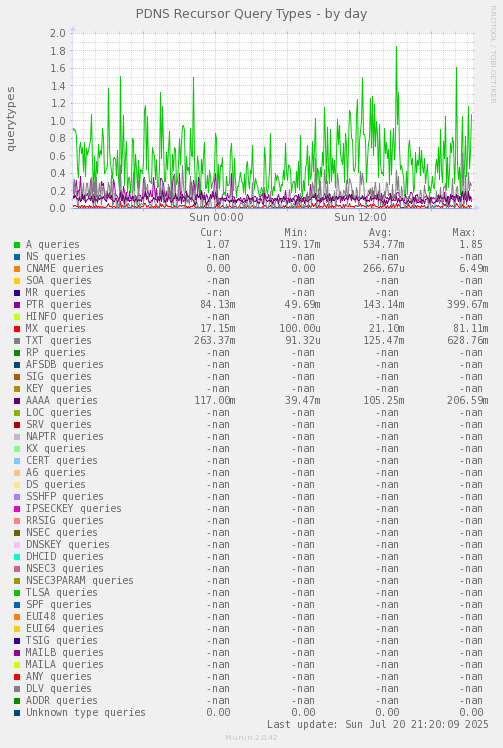Click the TXT current value 263.37m
Screen dimensions: 503x748
point(215,341)
